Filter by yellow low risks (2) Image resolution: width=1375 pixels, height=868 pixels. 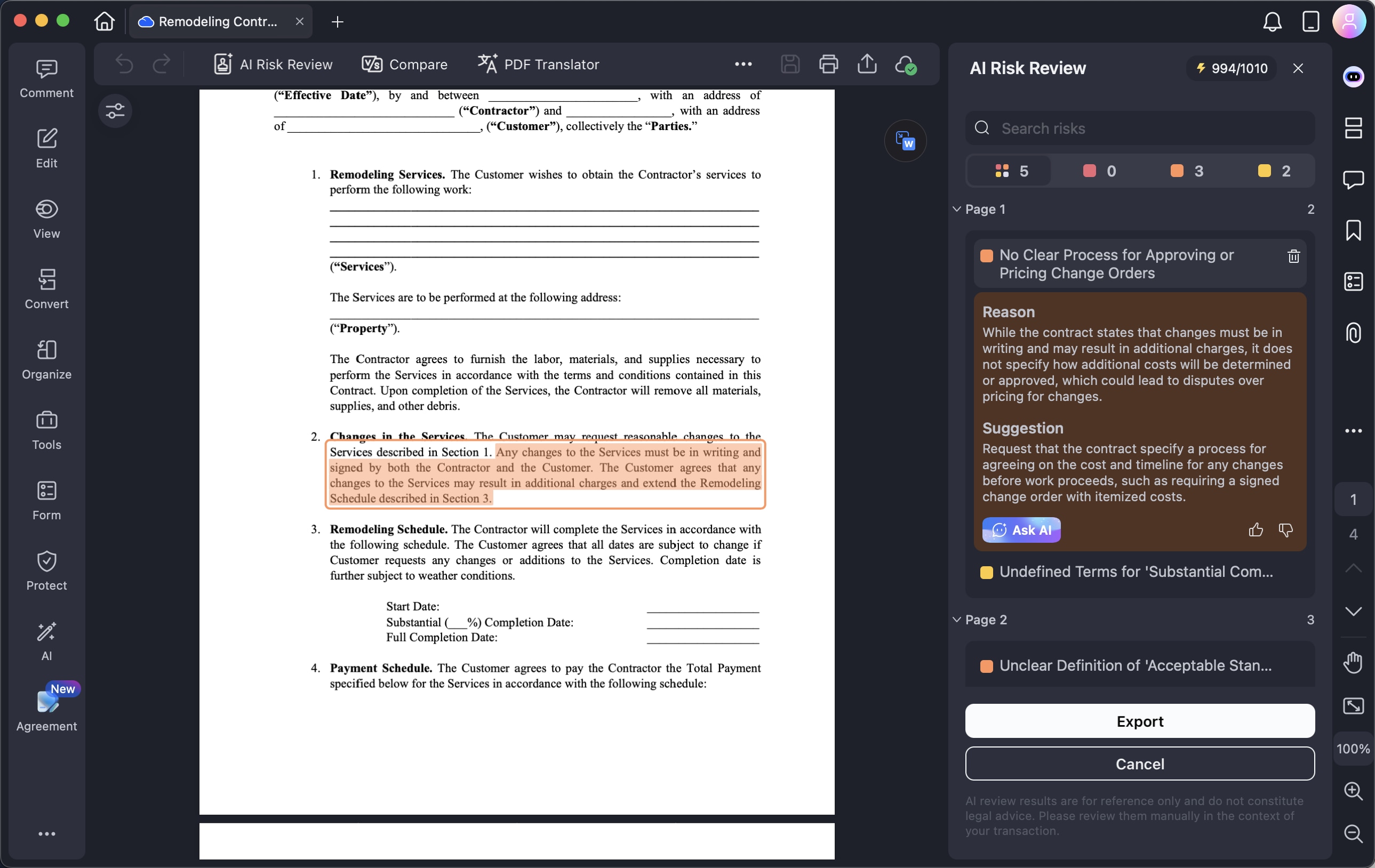[1274, 171]
